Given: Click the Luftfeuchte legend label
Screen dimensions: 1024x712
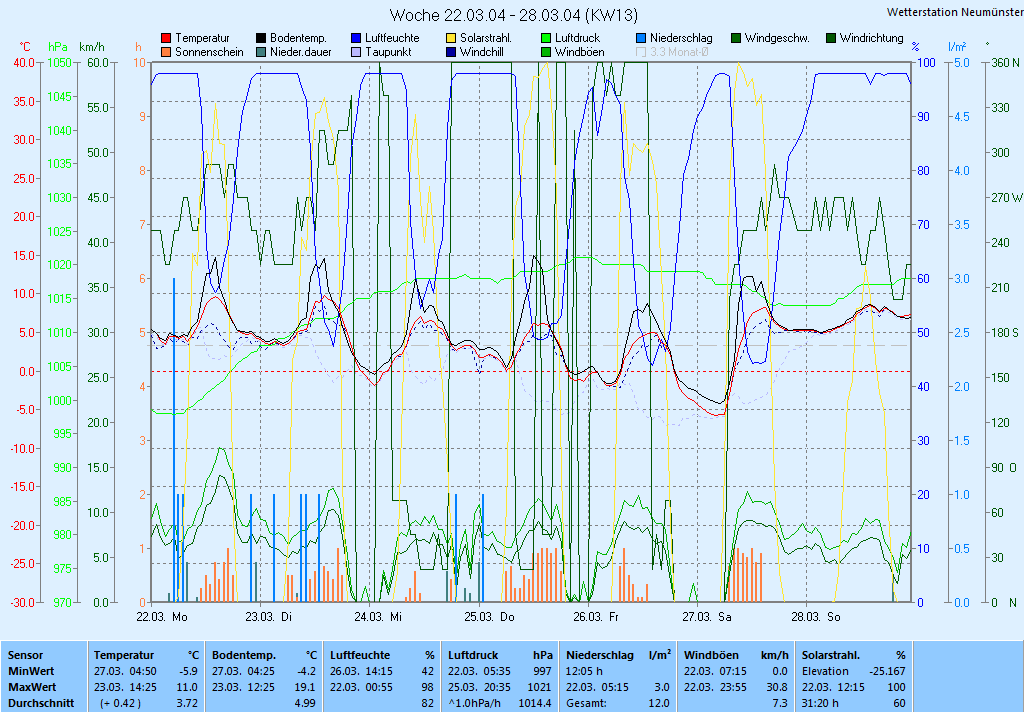Looking at the screenshot, I should (x=392, y=39).
